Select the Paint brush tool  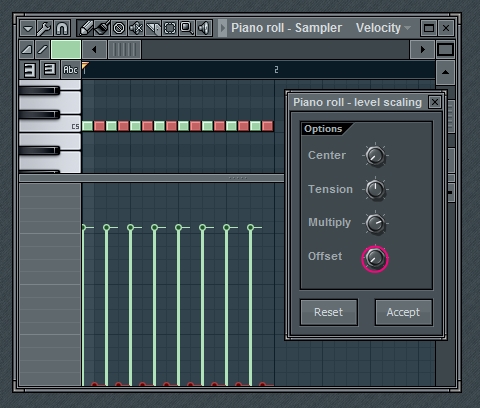click(102, 28)
